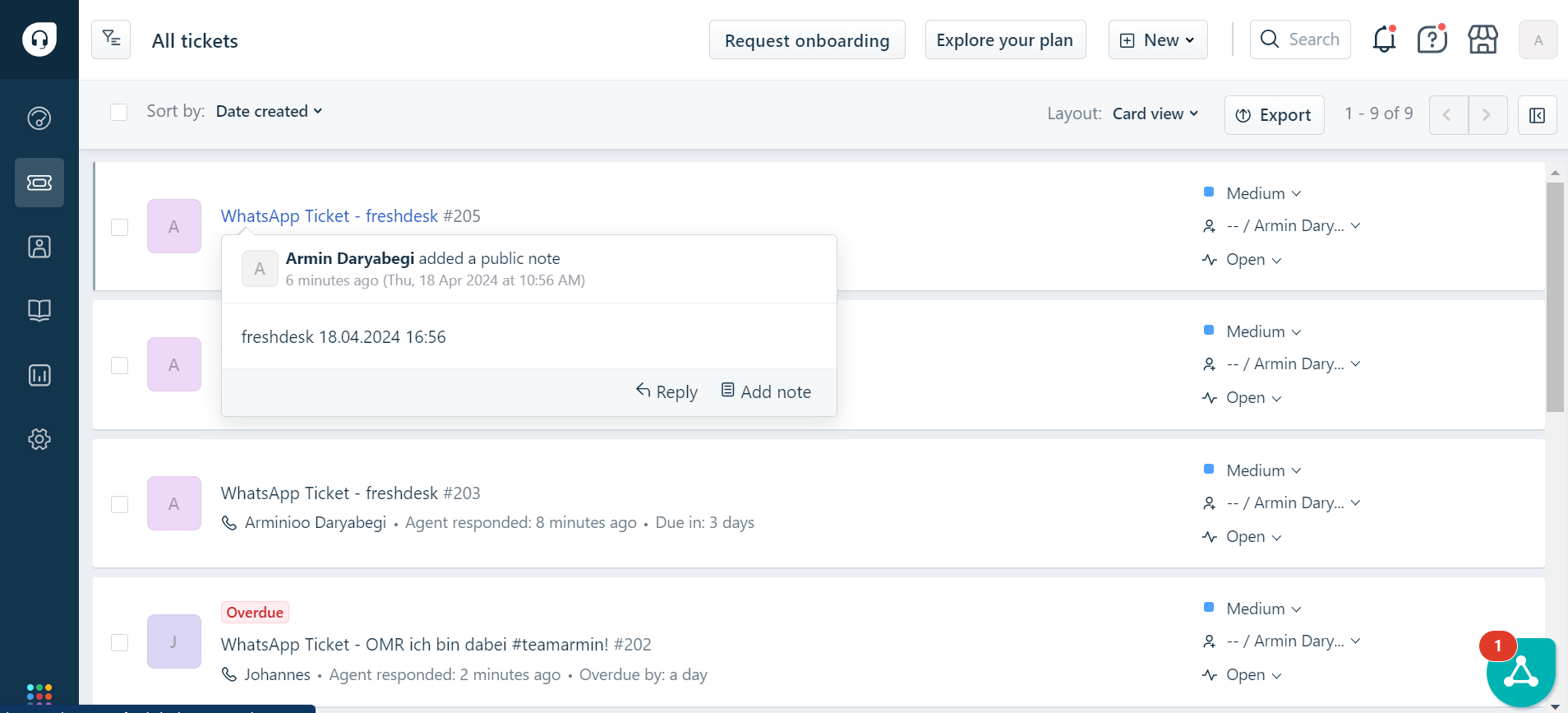Open the Dashboard gauge icon in sidebar
The width and height of the screenshot is (1568, 713).
39,118
